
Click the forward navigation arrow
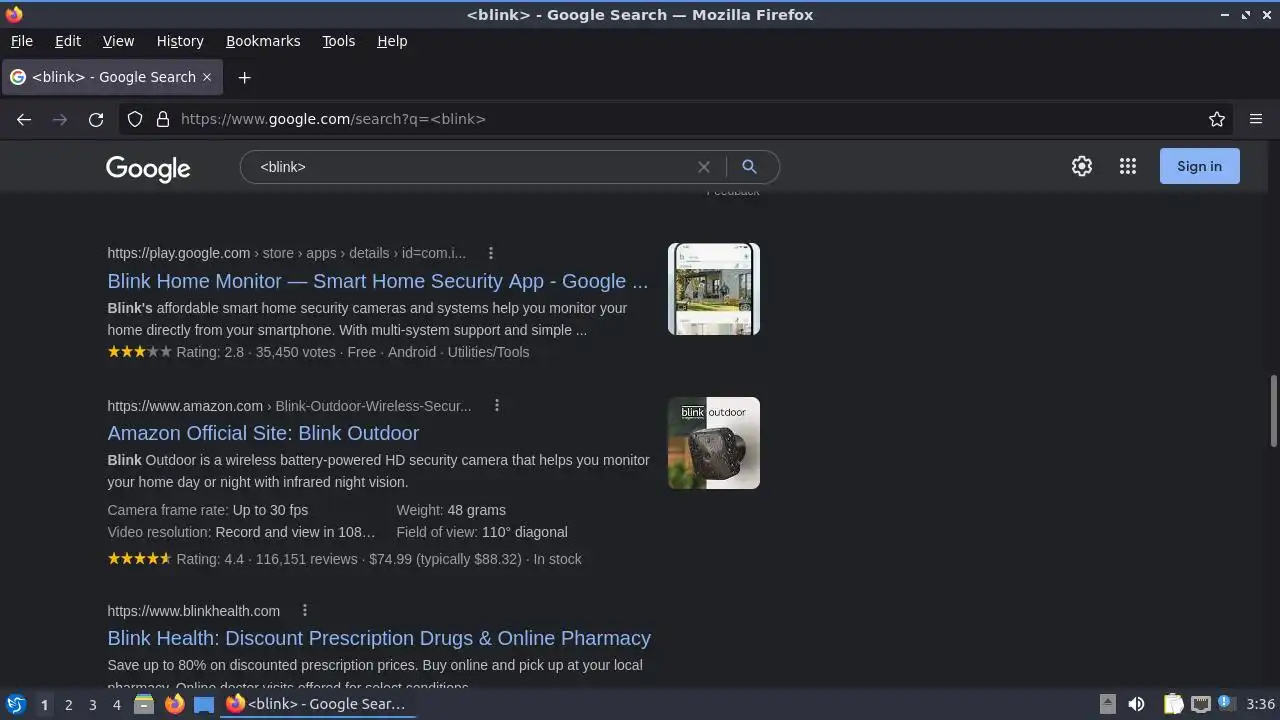pos(60,119)
